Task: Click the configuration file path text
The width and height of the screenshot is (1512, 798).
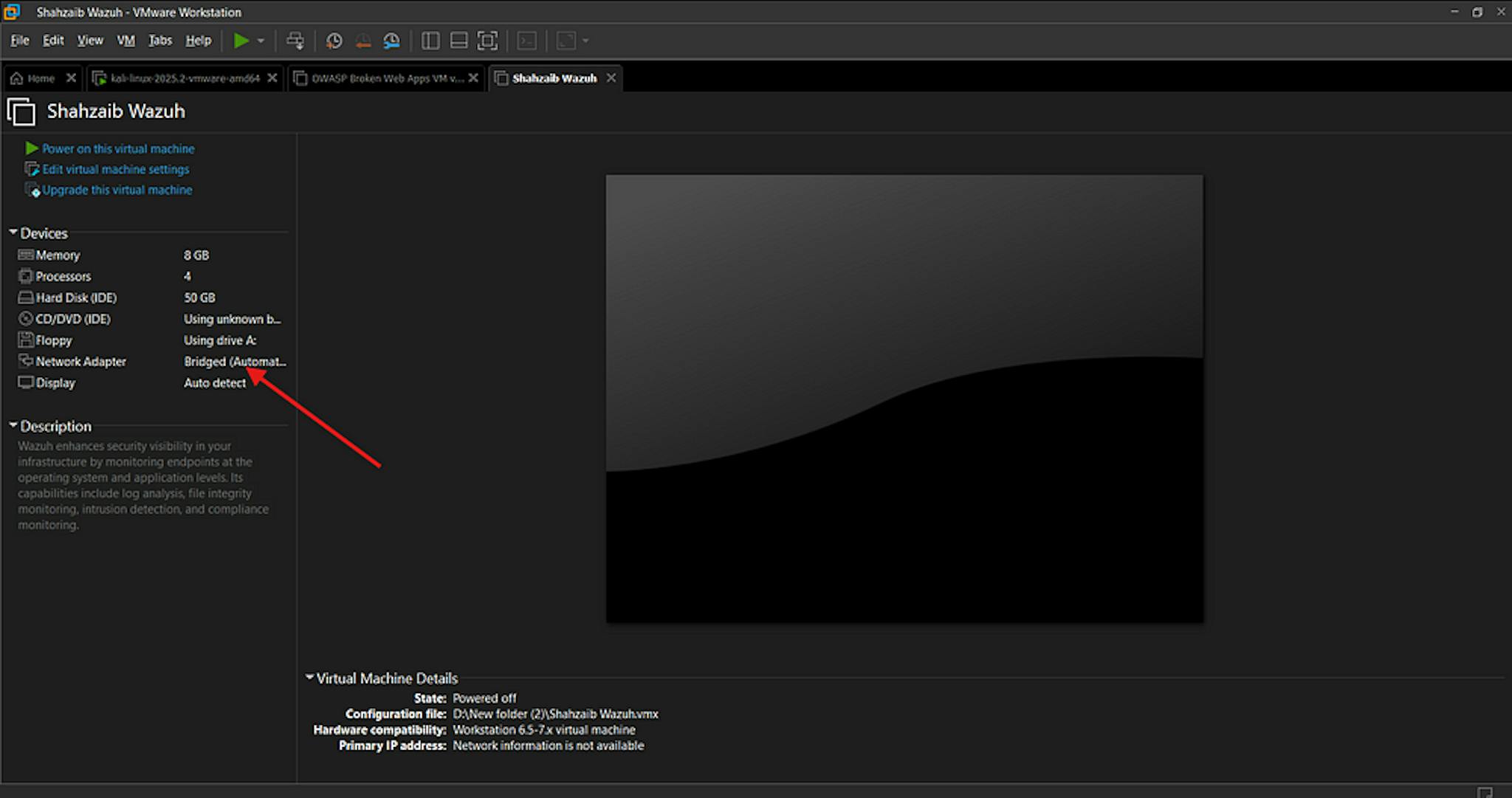Action: (555, 714)
